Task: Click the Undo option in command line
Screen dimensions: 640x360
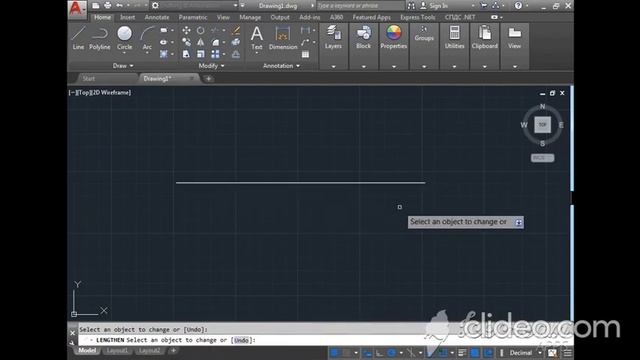Action: coord(241,340)
